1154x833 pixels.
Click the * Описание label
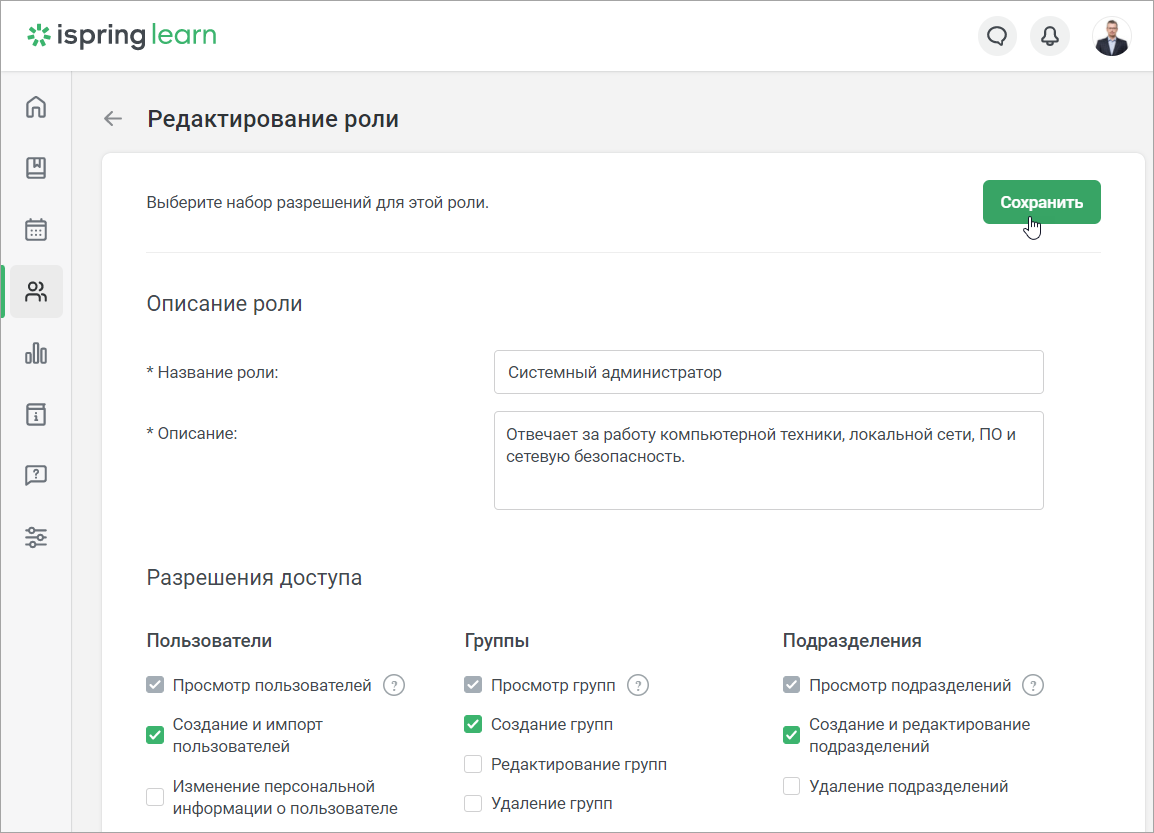pyautogui.click(x=192, y=433)
